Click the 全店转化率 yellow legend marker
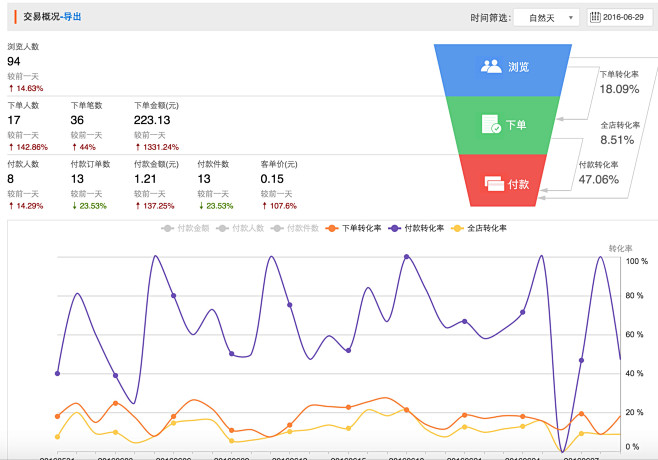Screen dimensions: 658x460 pos(457,228)
